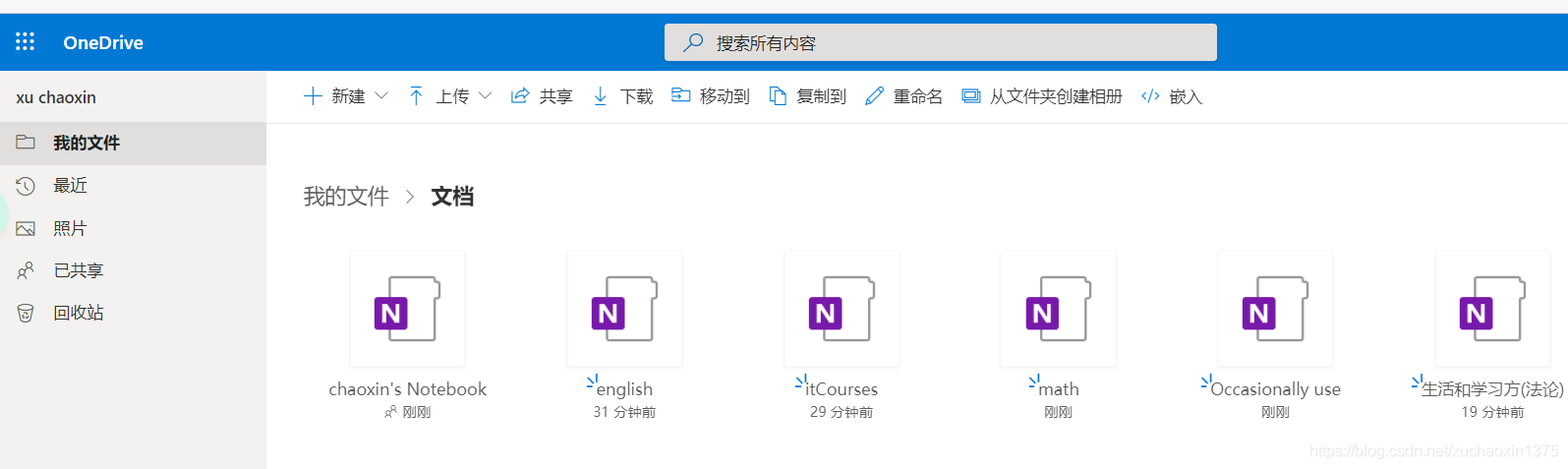Open 照片 in the sidebar
Image resolution: width=1568 pixels, height=469 pixels.
(133, 228)
